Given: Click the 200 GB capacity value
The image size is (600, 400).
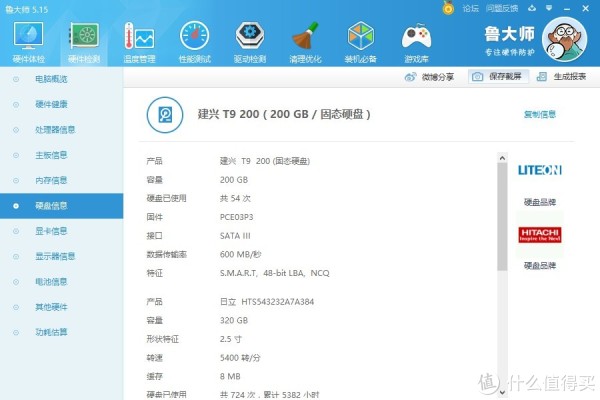Looking at the screenshot, I should click(x=234, y=180).
